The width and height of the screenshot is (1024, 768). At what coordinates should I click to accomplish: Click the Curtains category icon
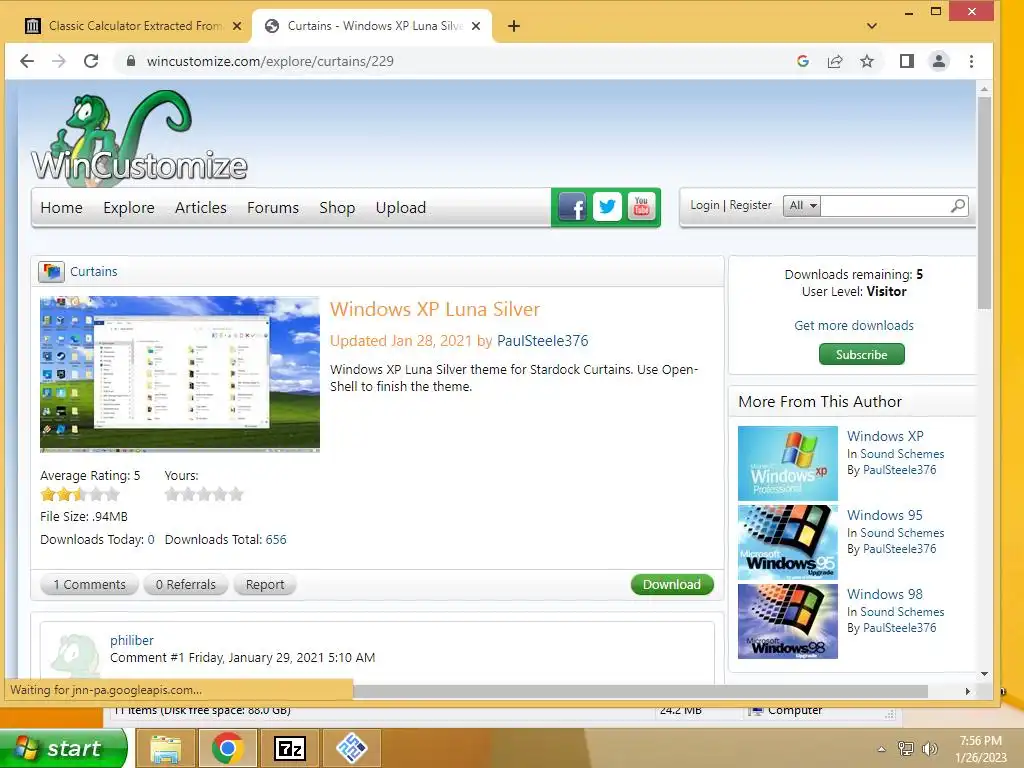pyautogui.click(x=51, y=271)
